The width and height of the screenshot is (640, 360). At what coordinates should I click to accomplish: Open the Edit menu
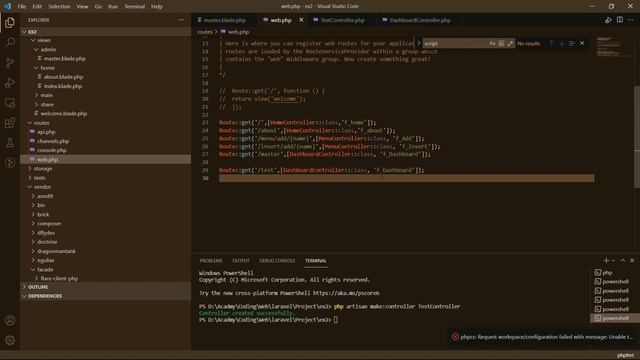37,7
